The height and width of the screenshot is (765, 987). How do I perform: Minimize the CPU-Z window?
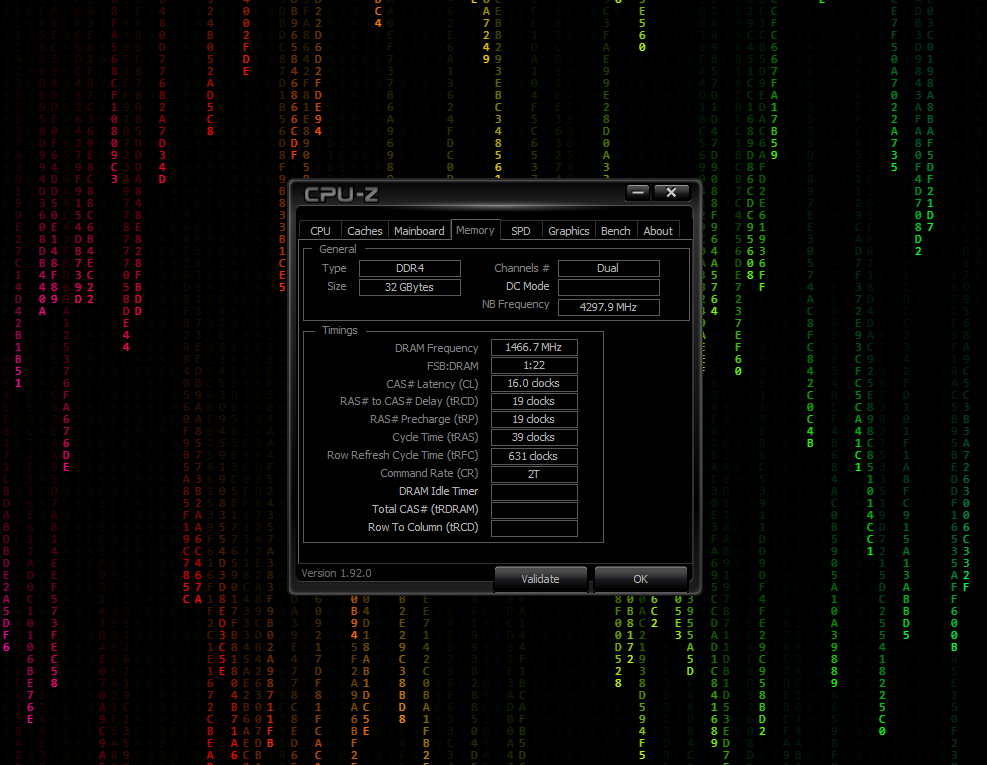coord(638,192)
